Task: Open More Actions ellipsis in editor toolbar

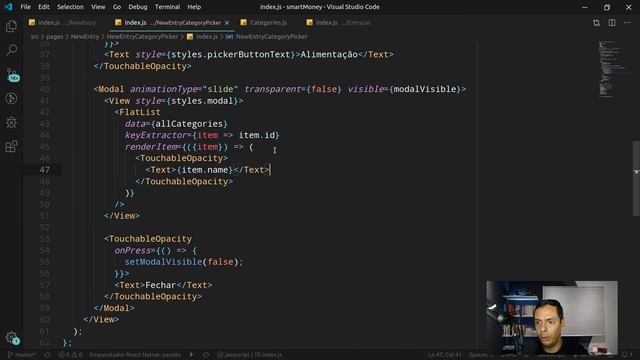Action: 627,23
